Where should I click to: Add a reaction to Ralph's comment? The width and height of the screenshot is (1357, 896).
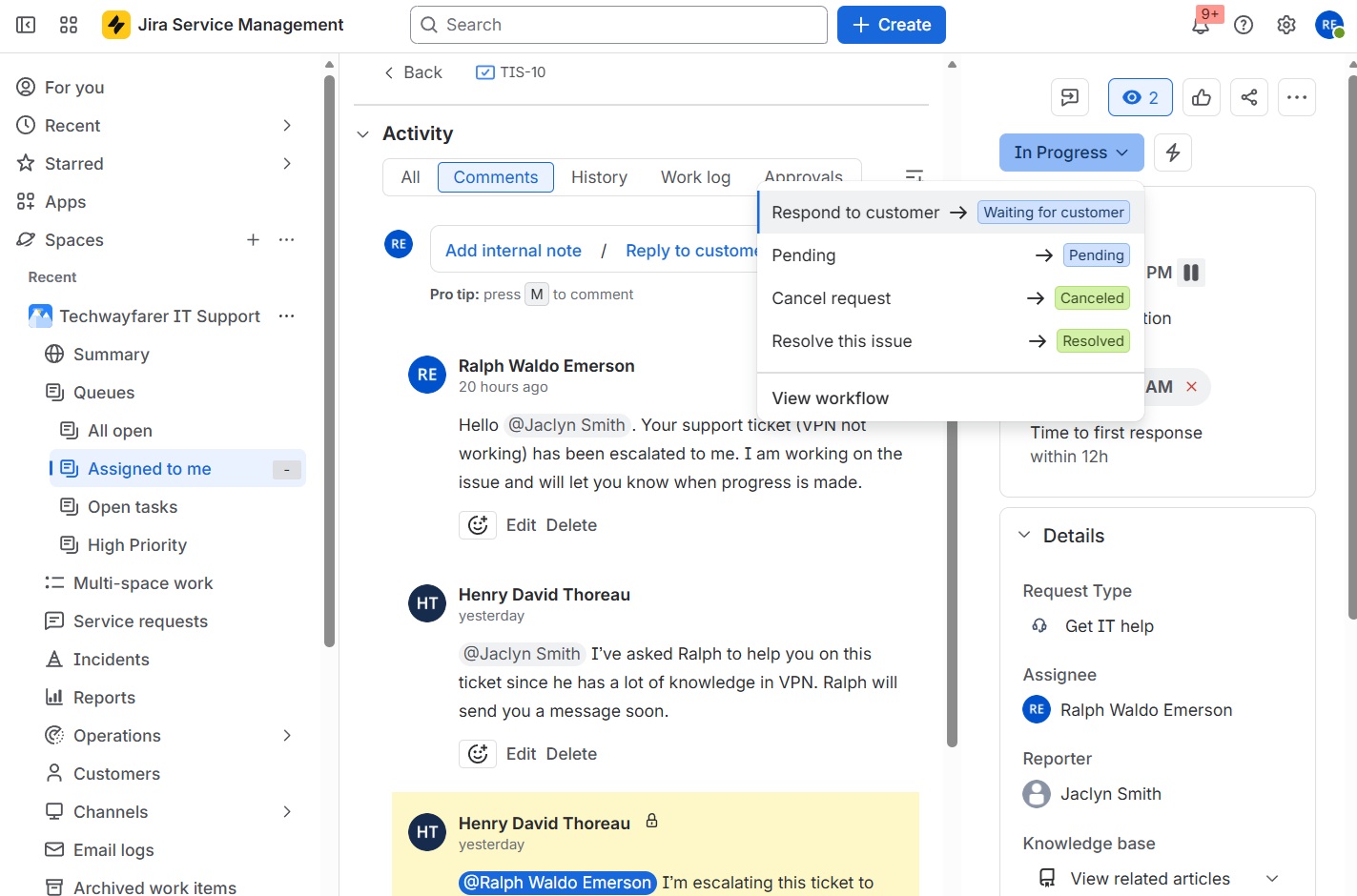click(478, 525)
